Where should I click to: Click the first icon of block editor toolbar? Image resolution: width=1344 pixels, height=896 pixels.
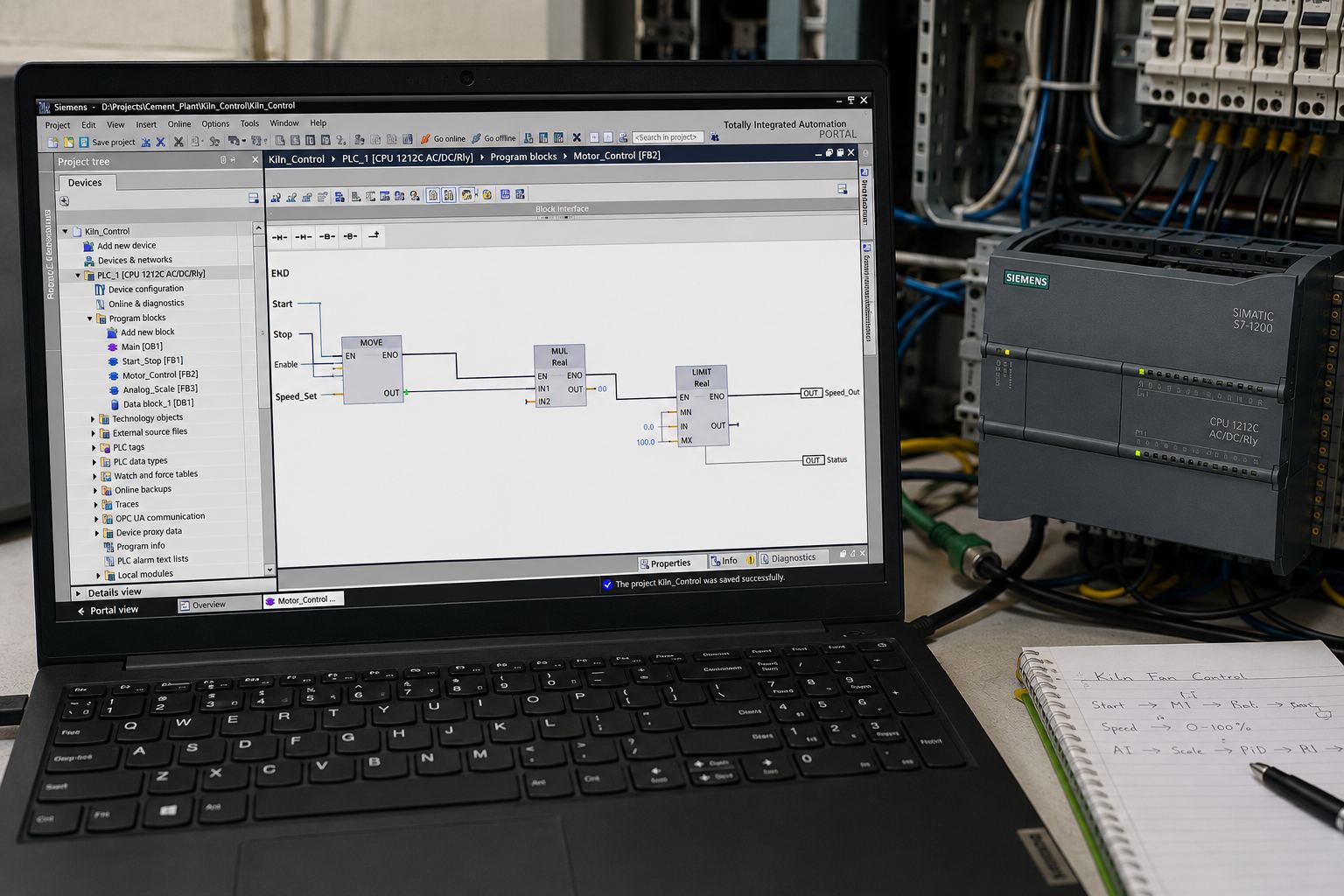point(276,198)
